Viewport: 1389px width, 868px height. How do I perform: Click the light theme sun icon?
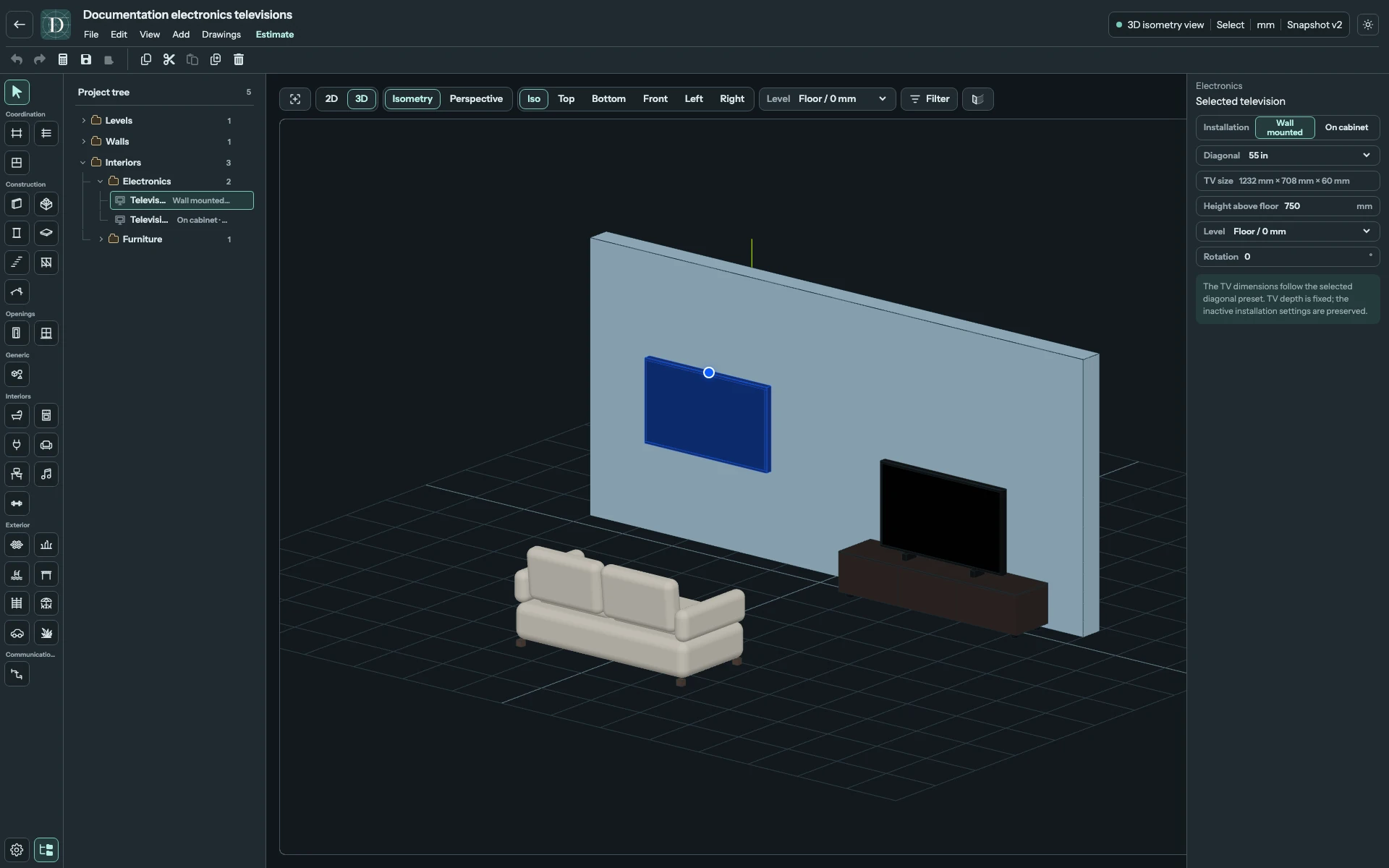pos(1368,25)
